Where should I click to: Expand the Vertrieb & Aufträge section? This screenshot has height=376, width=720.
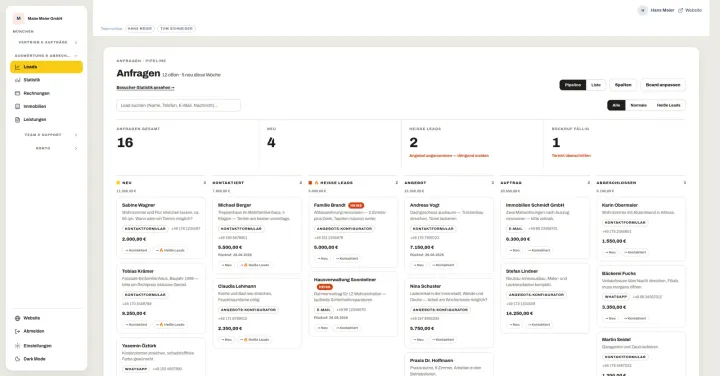[x=46, y=42]
